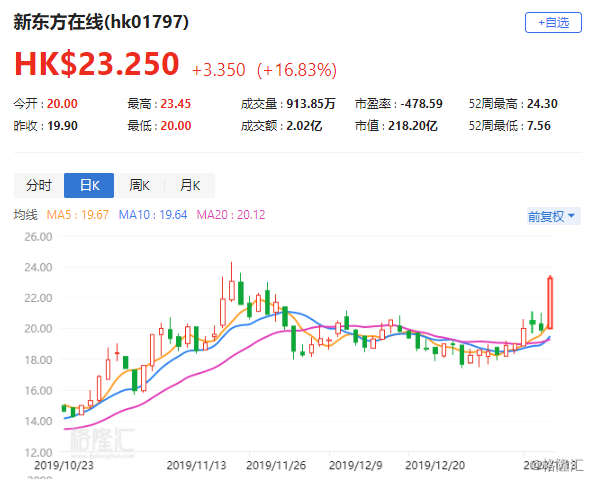This screenshot has width=591, height=479.
Task: Click the latest tall red candlestick
Action: [550, 303]
